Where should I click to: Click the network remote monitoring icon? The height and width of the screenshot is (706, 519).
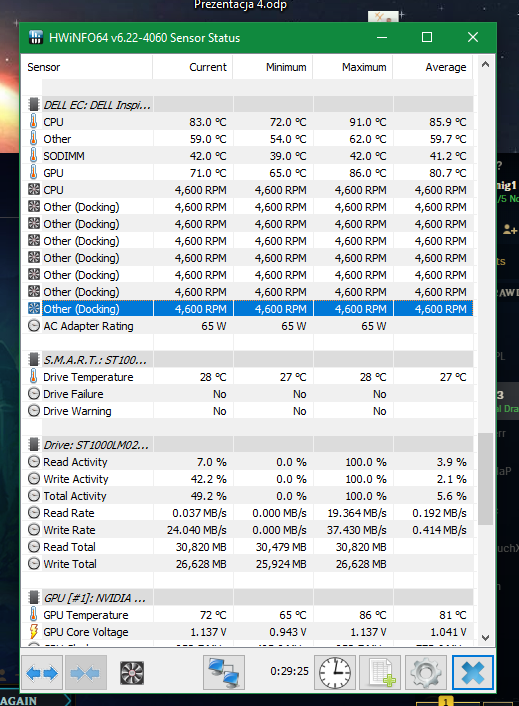coord(224,673)
